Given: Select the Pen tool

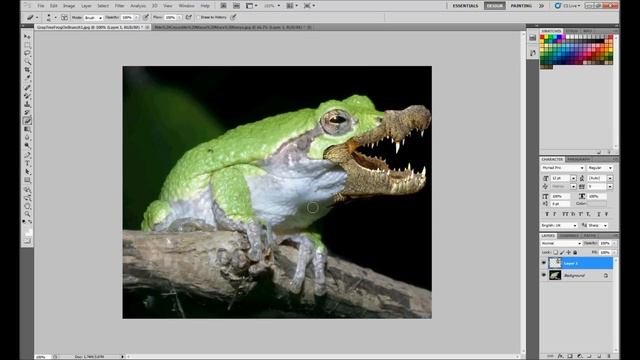Looking at the screenshot, I should 27,155.
